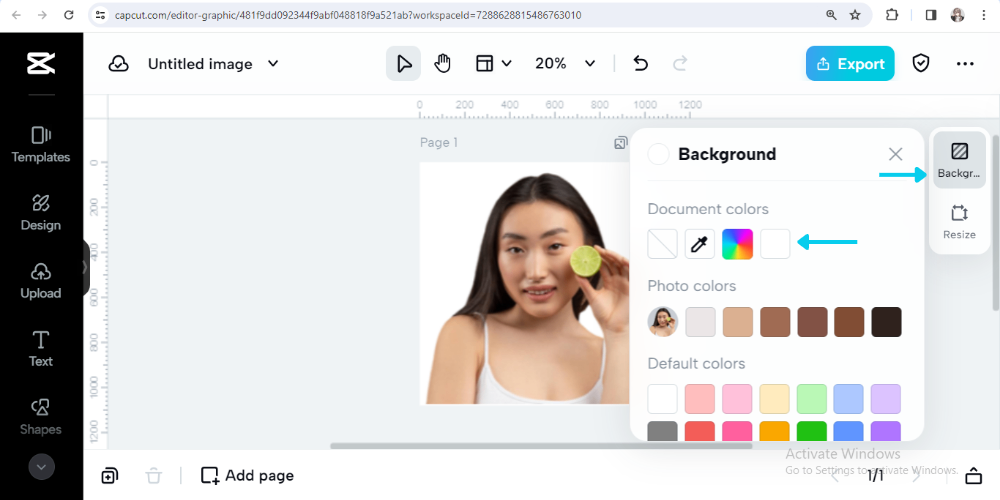Screen dimensions: 1000x500
Task: Open the Chrome profile avatar
Action: click(x=957, y=15)
